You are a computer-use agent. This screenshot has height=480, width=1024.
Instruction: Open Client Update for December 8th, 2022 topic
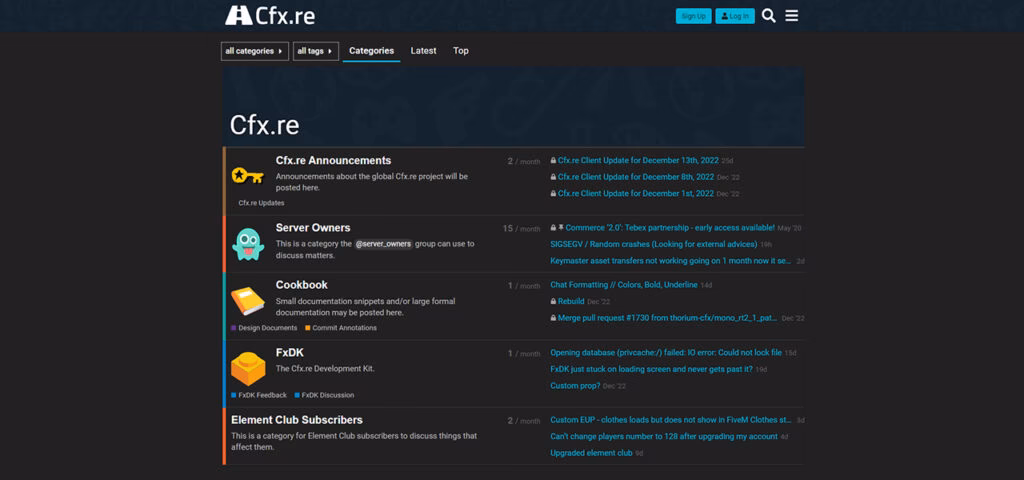click(636, 177)
